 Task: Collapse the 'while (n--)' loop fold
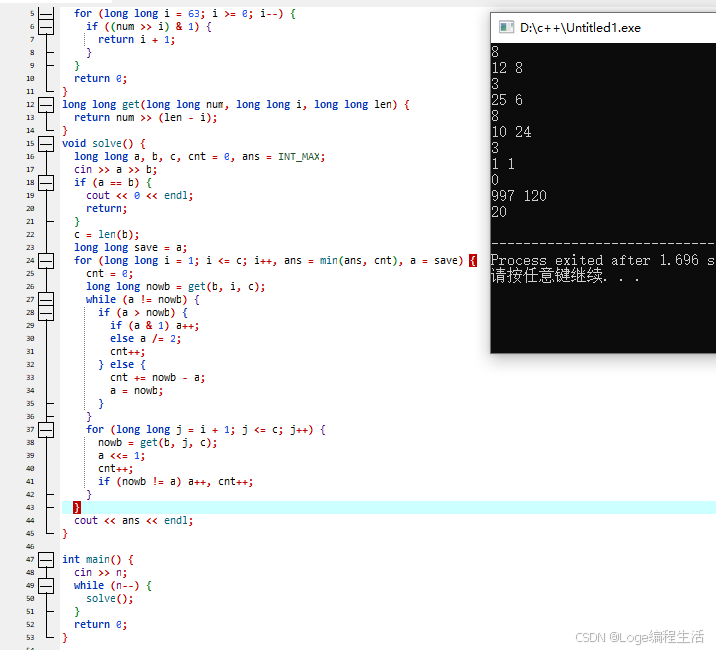(46, 586)
